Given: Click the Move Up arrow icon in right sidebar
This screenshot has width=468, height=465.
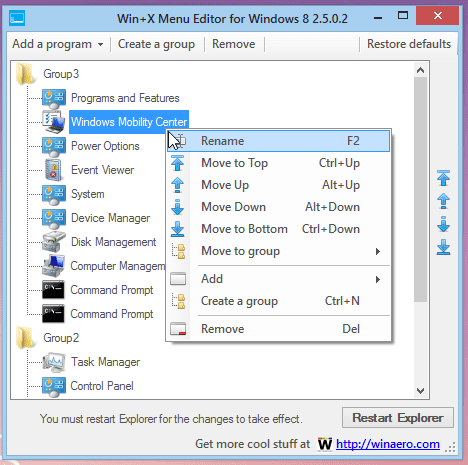Looking at the screenshot, I should [x=443, y=201].
